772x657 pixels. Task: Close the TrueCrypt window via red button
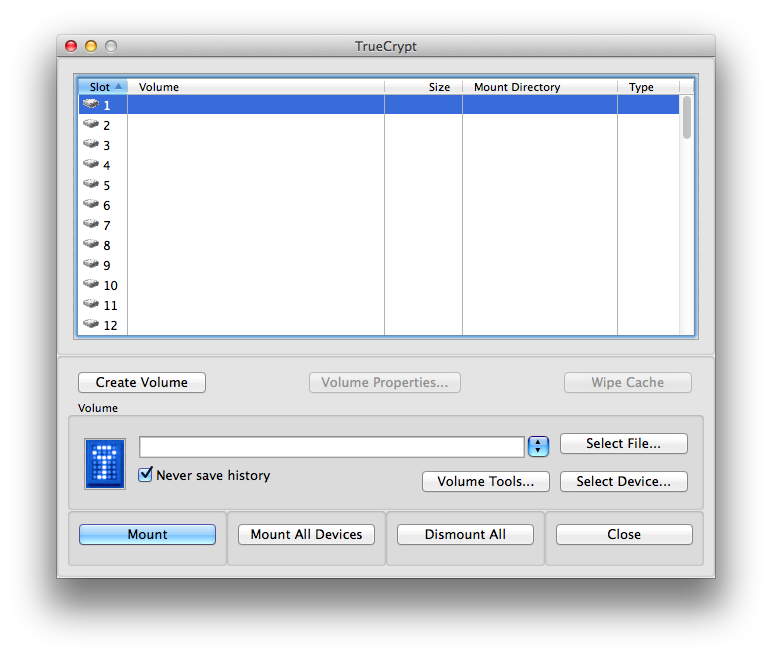coord(71,46)
